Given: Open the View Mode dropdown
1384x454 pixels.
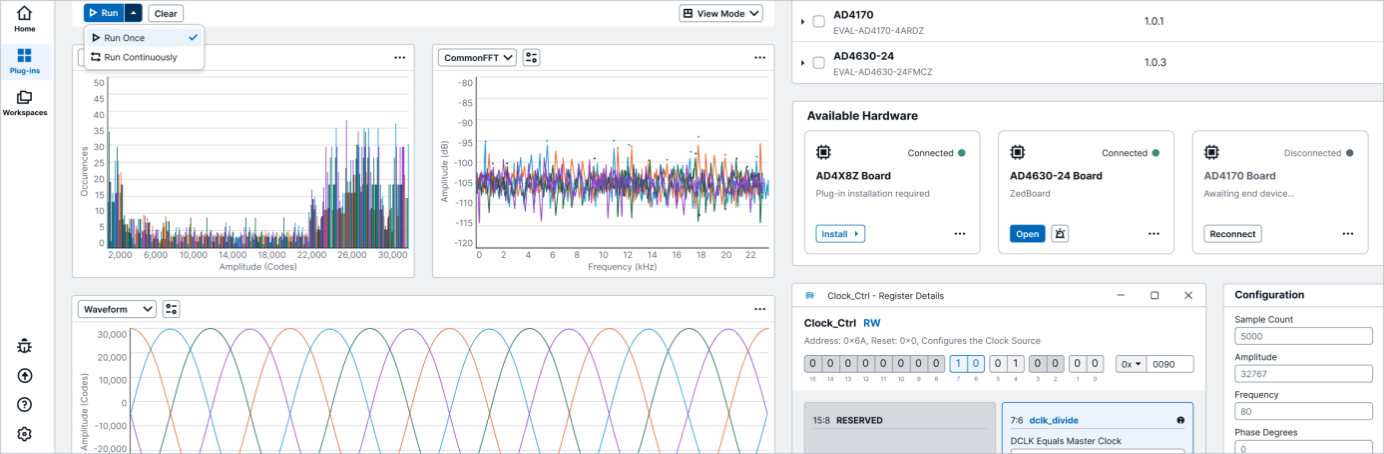Looking at the screenshot, I should pyautogui.click(x=721, y=13).
